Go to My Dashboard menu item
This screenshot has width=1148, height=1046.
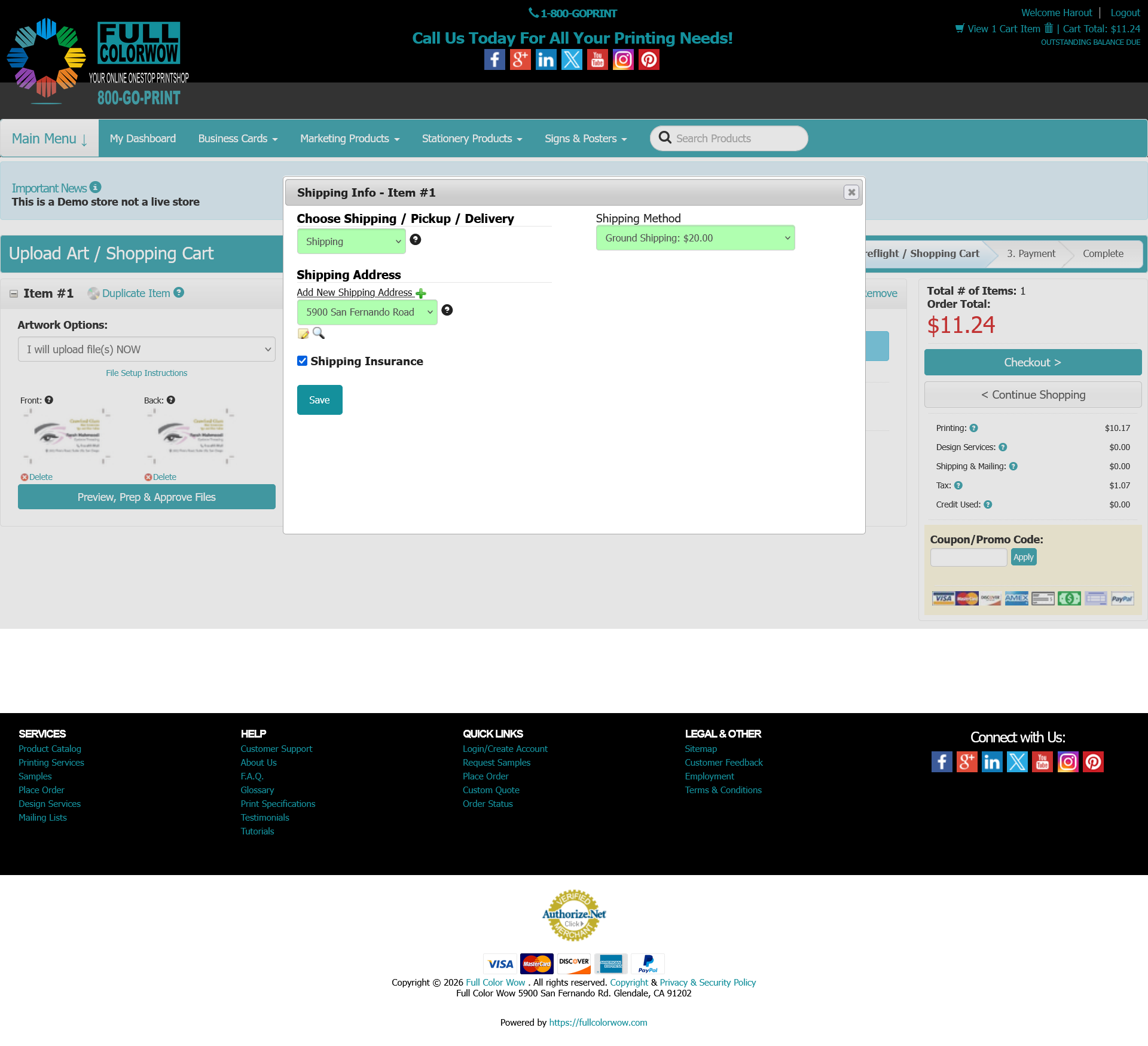coord(143,139)
